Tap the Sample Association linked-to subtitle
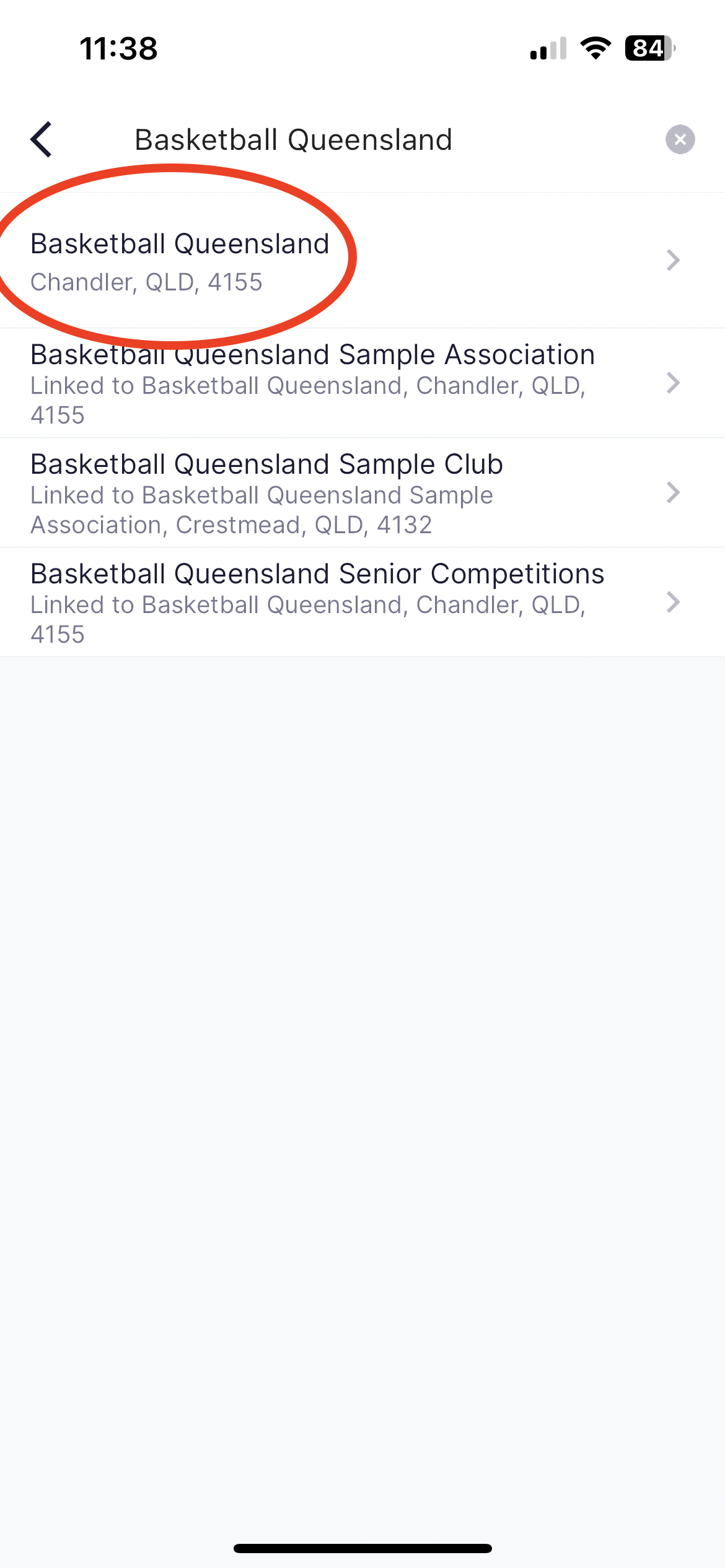Image resolution: width=725 pixels, height=1568 pixels. [x=308, y=400]
